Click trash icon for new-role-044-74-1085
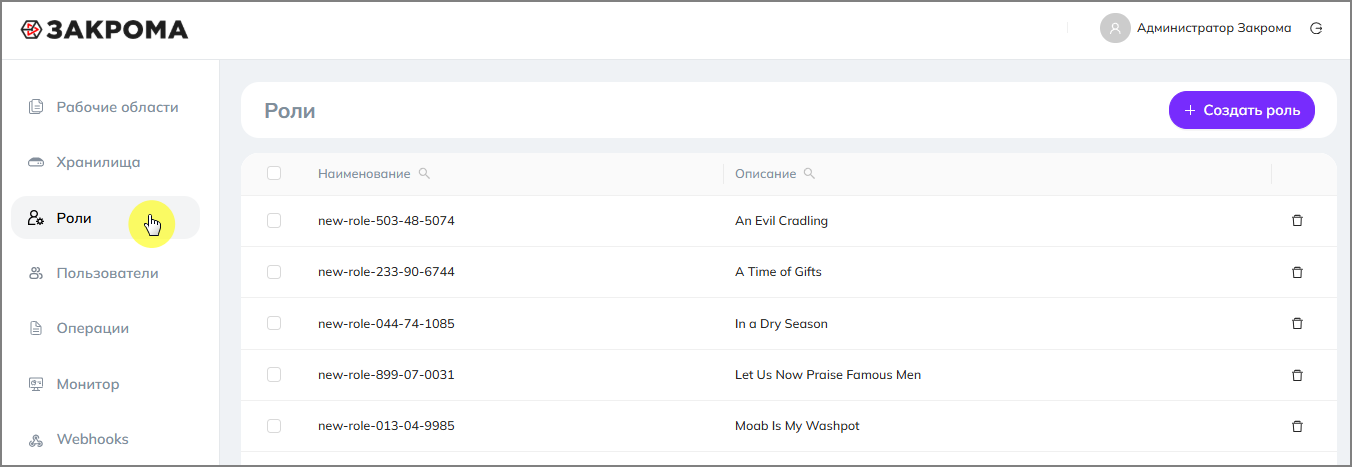1352x467 pixels. pos(1297,324)
